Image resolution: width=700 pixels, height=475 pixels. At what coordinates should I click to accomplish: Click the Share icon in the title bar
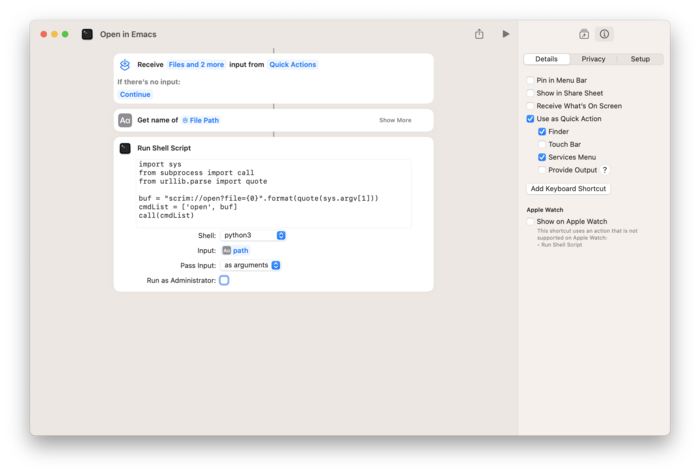[479, 34]
